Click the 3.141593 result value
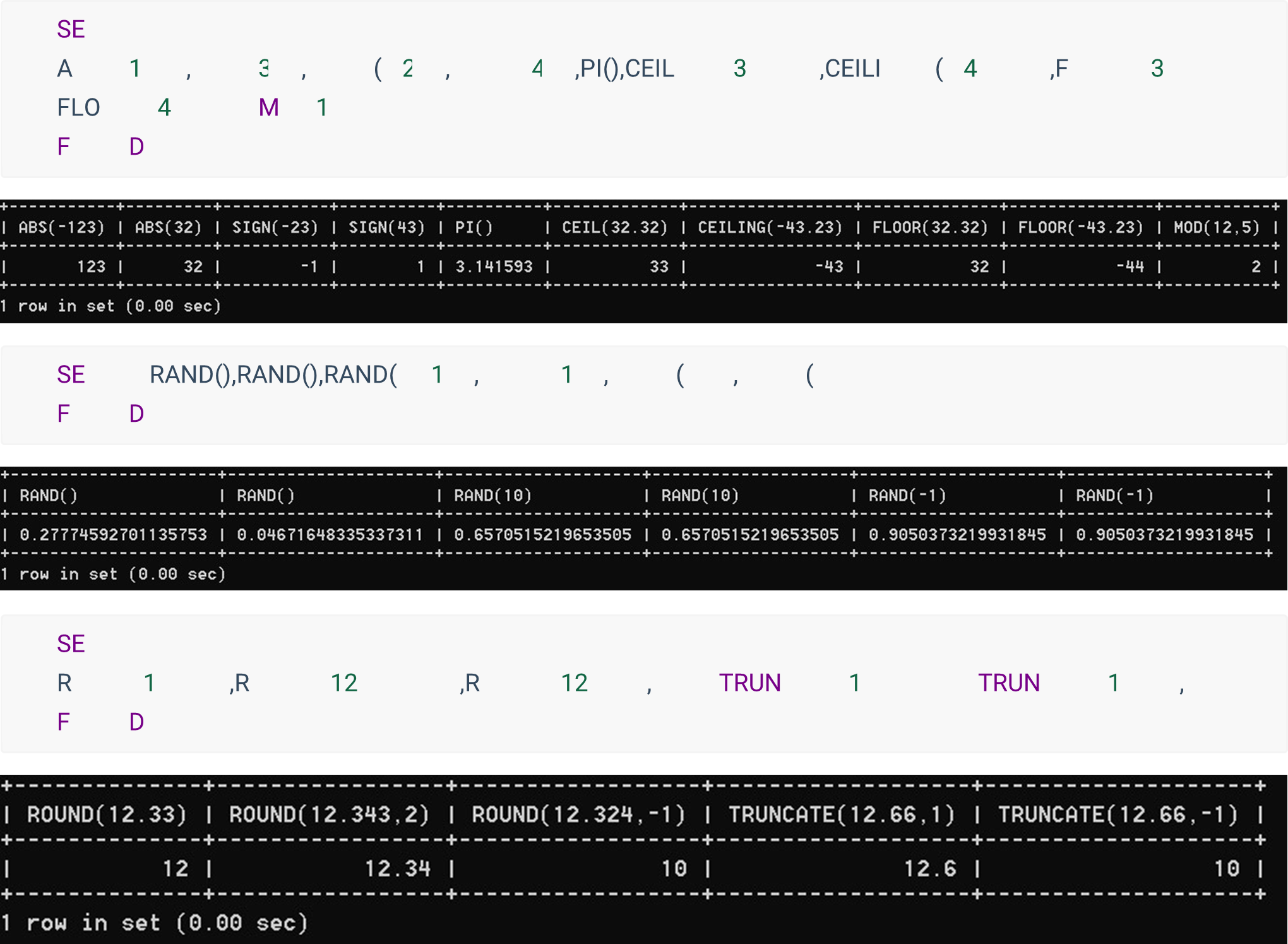 click(494, 266)
